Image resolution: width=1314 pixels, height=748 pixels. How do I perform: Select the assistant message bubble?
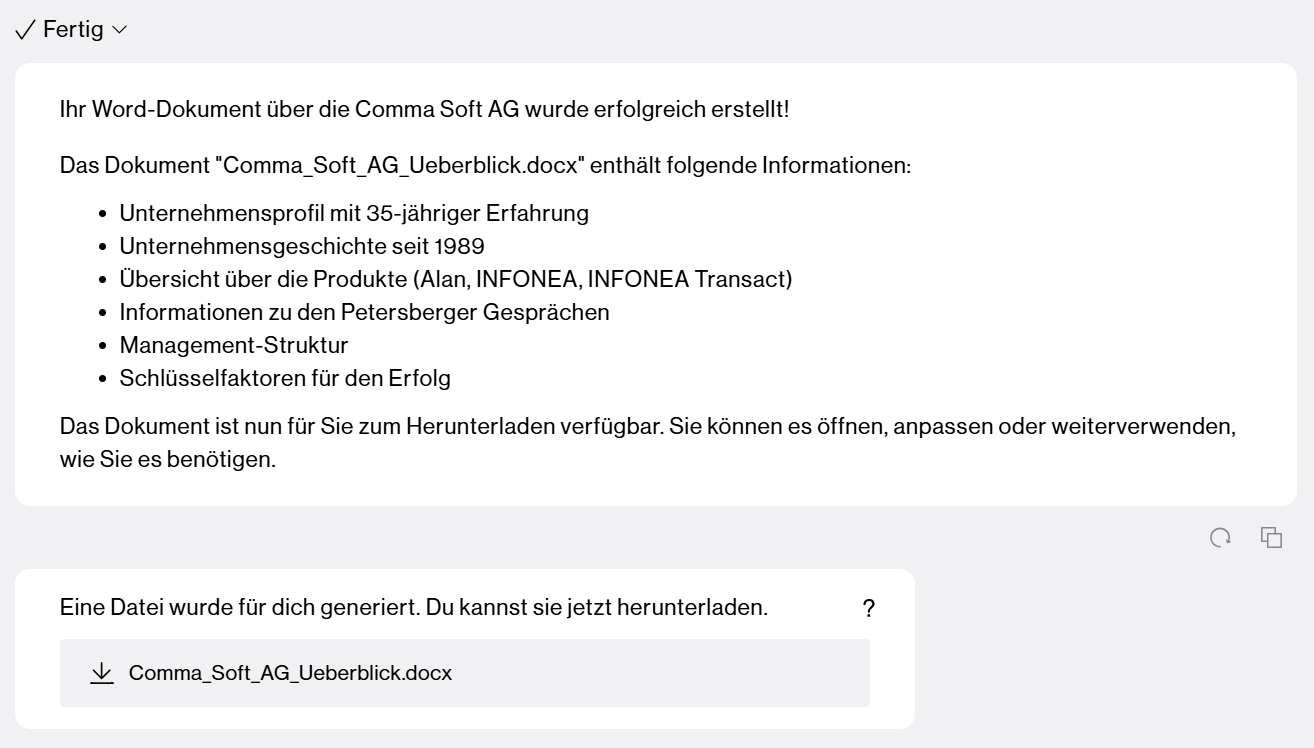coord(657,285)
